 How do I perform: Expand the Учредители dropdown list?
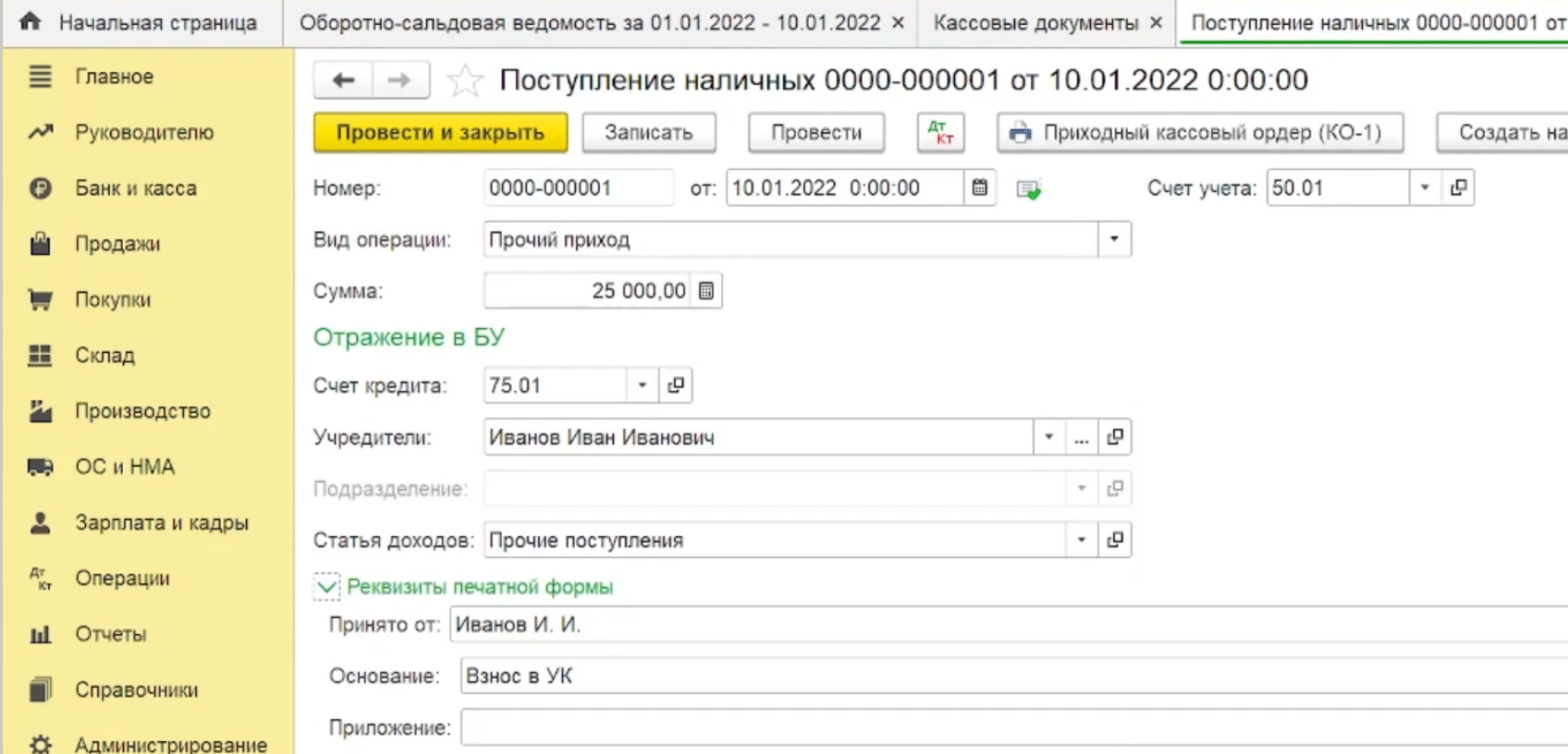tap(1048, 437)
